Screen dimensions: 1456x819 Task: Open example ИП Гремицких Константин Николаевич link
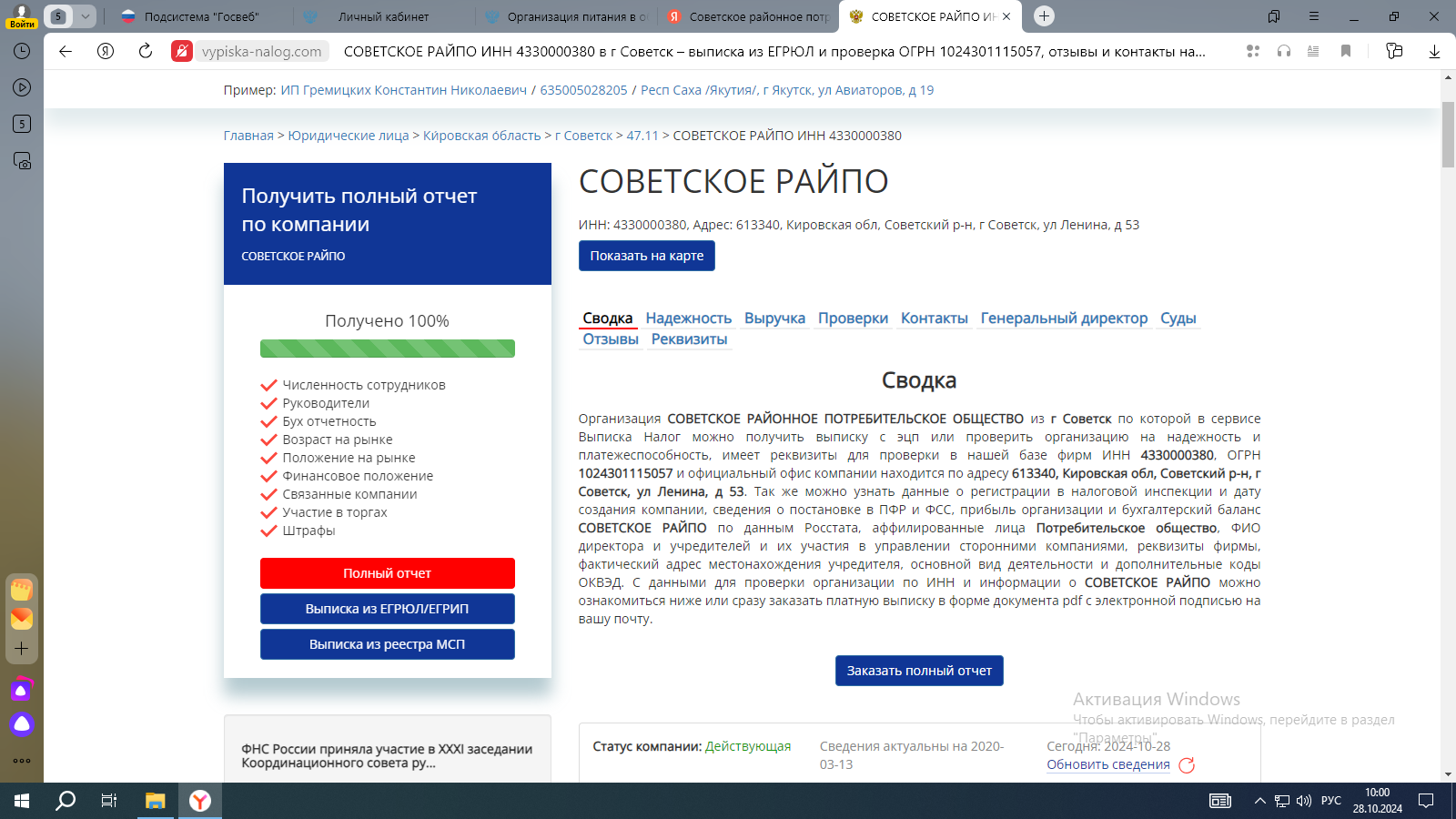pyautogui.click(x=404, y=90)
